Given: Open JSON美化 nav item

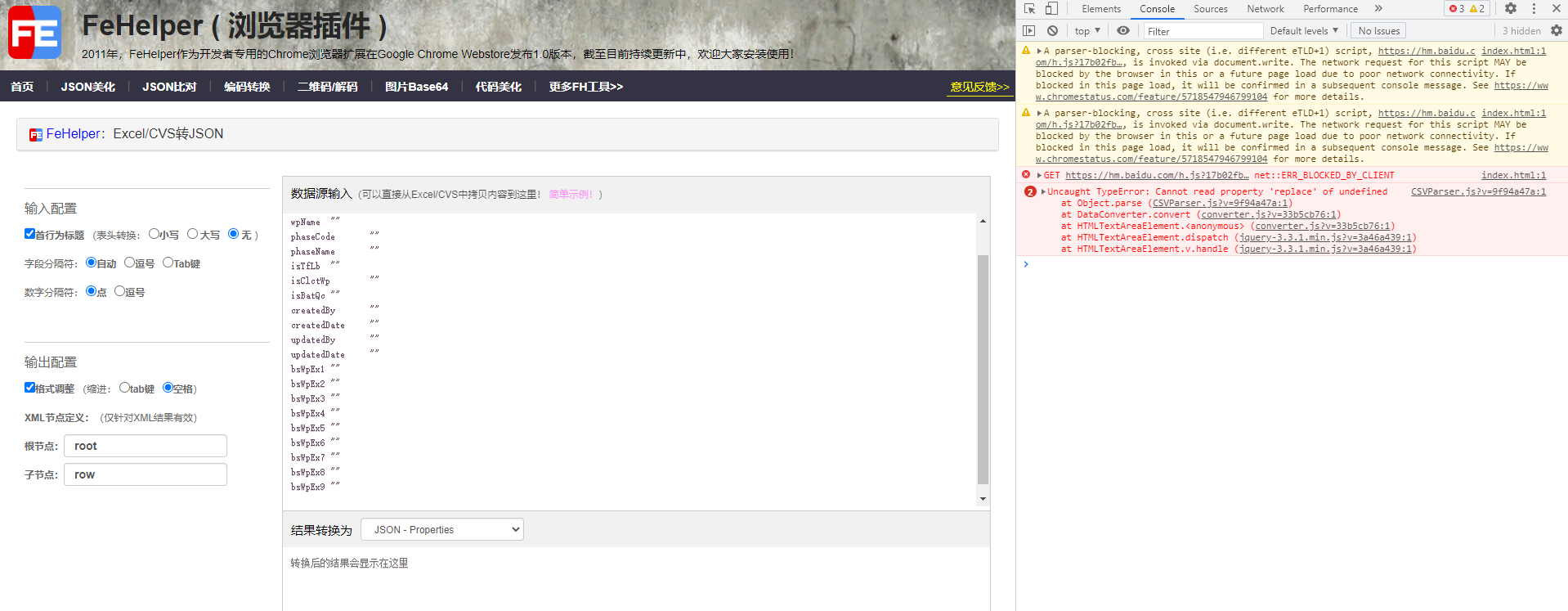Looking at the screenshot, I should tap(88, 87).
